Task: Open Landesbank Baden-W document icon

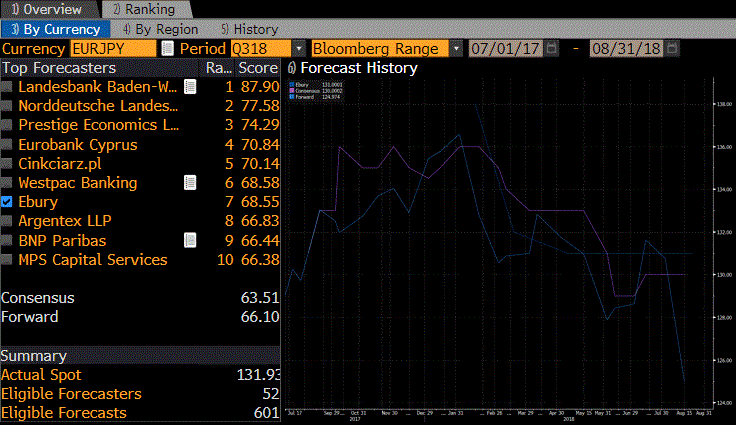Action: (x=190, y=87)
